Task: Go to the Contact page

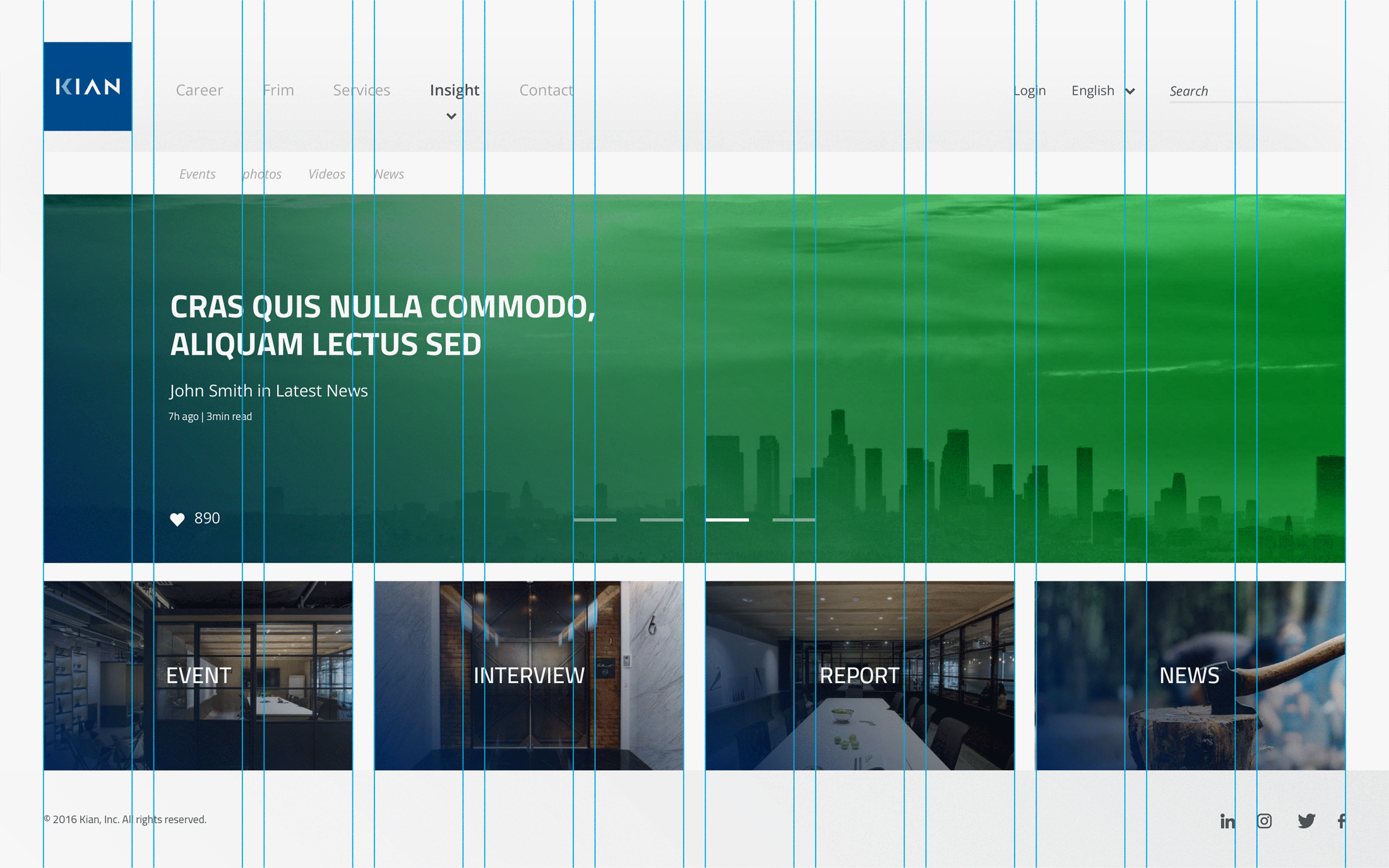Action: pos(545,90)
